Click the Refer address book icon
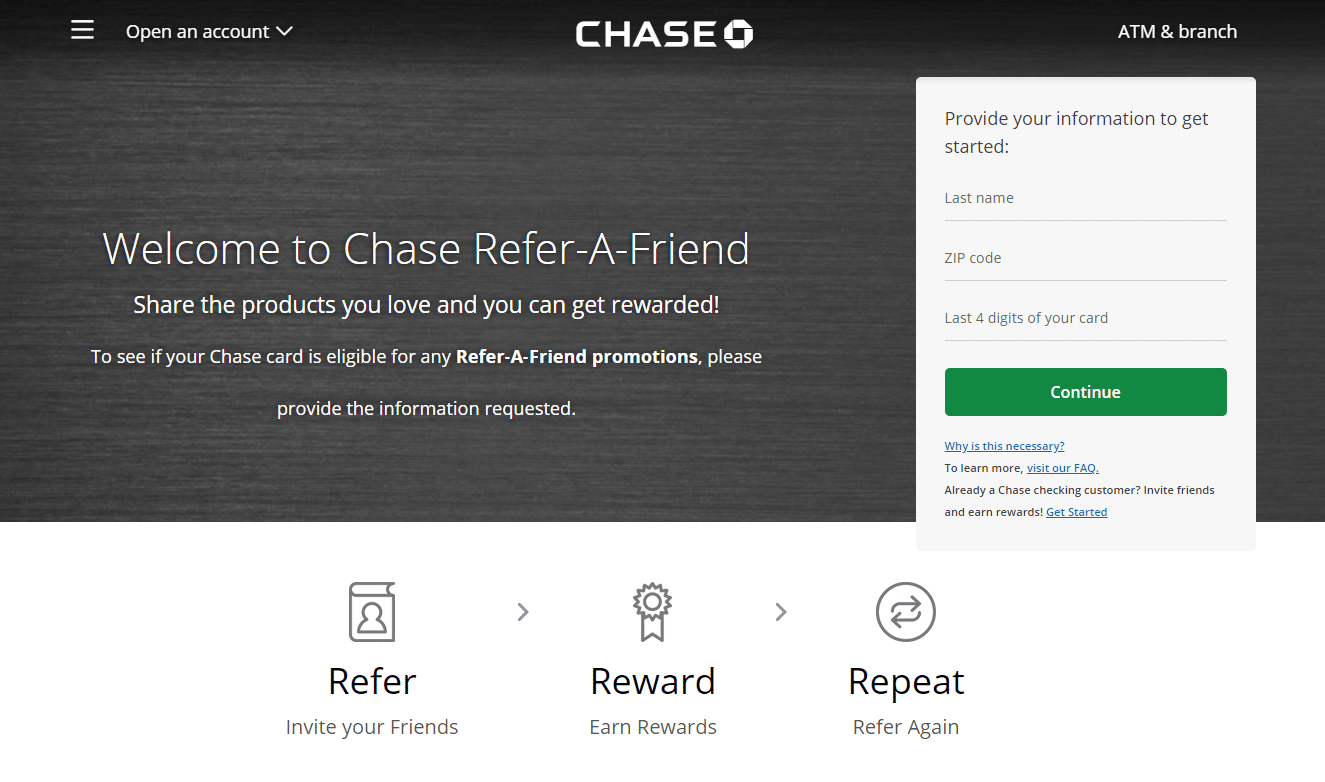1325x782 pixels. pyautogui.click(x=372, y=612)
